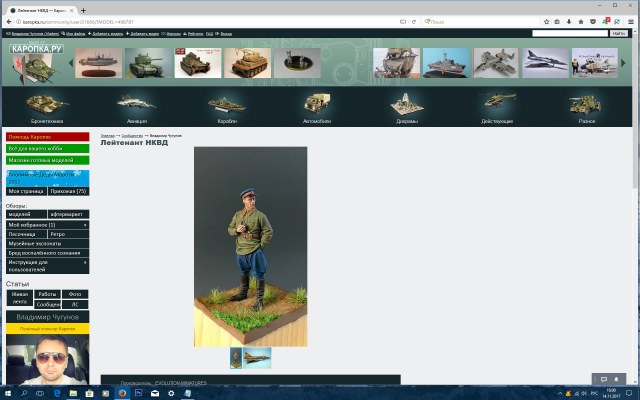Open the Действующие helicopter category
Viewport: 640px width, 400px height.
(497, 105)
